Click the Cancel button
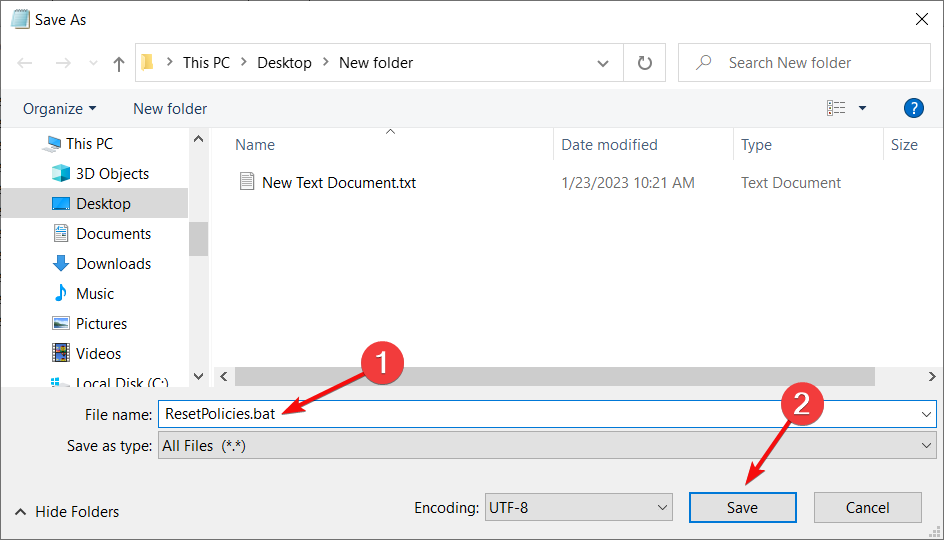 click(x=867, y=508)
